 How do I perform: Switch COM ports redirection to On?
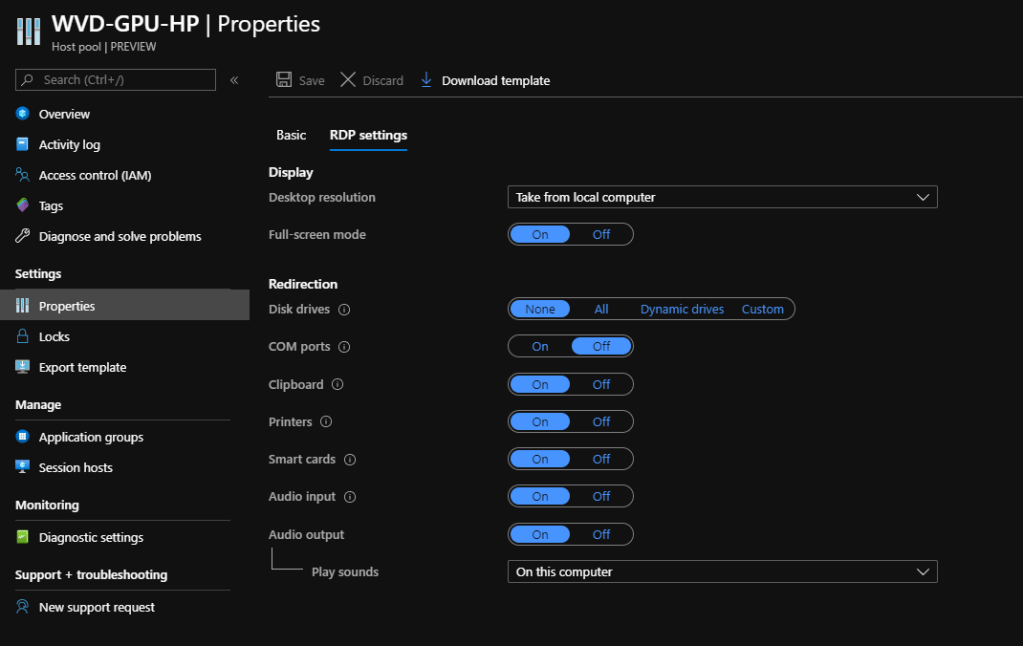coord(540,347)
